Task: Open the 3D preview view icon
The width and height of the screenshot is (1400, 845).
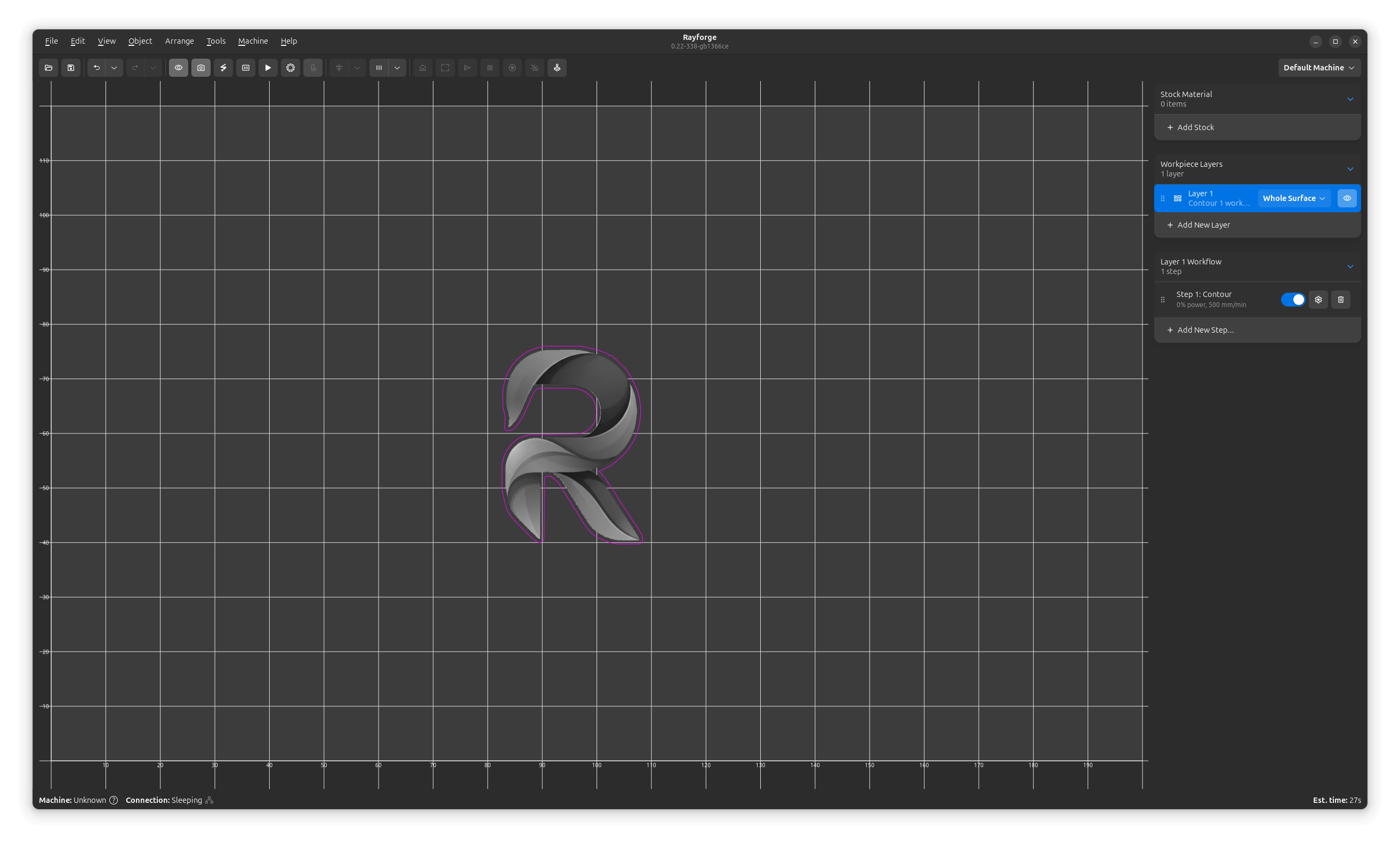Action: point(245,68)
